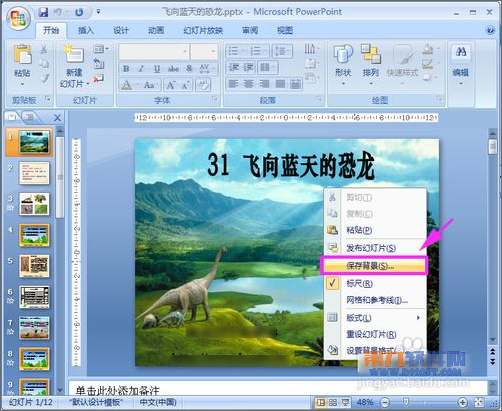The image size is (502, 411).
Task: Open the Editing binoculars group
Action: click(460, 64)
